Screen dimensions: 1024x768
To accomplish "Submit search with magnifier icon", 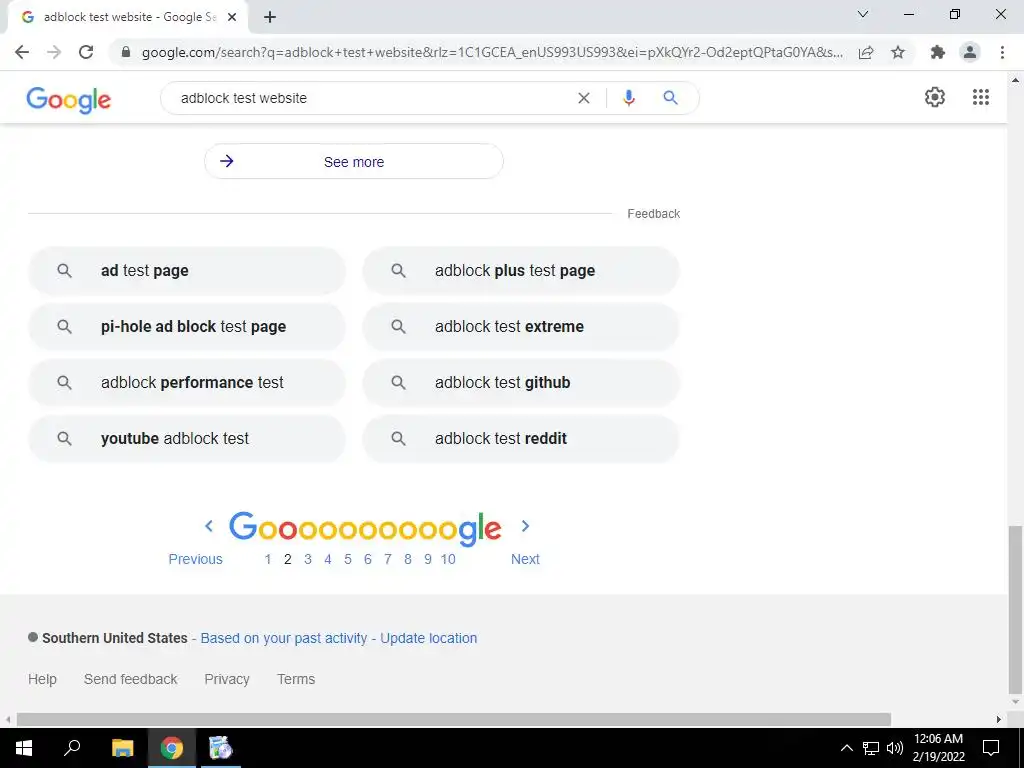I will [670, 98].
